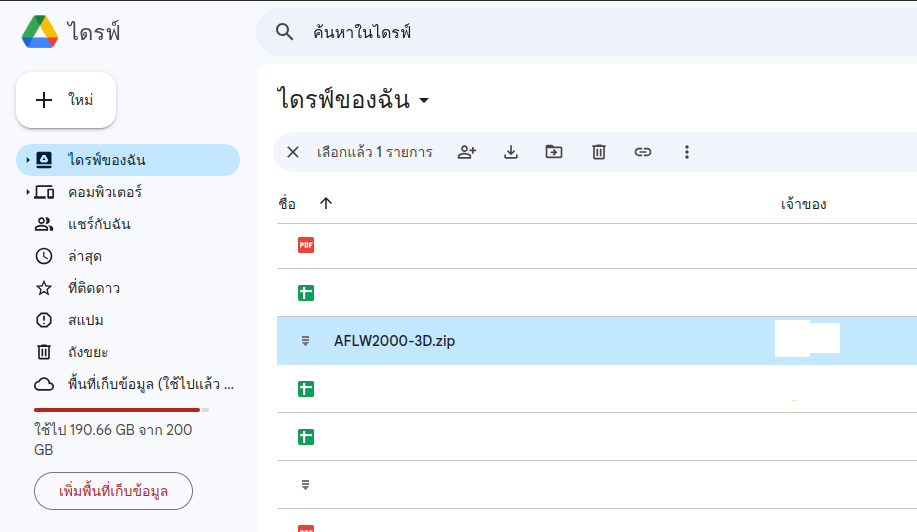Click the trash delete icon in toolbar
This screenshot has width=917, height=532.
(598, 152)
